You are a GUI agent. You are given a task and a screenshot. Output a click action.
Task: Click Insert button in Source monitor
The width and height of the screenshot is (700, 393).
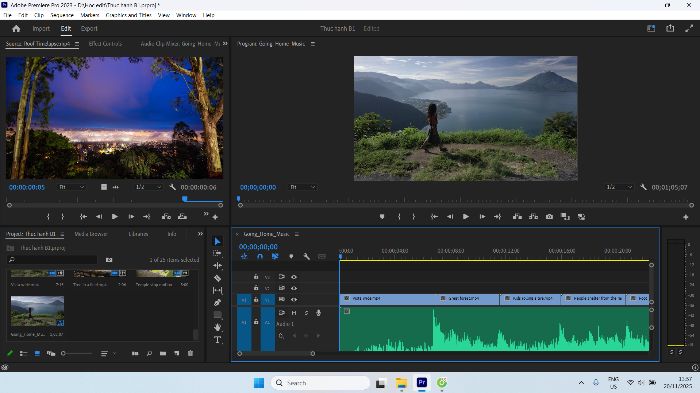(166, 217)
